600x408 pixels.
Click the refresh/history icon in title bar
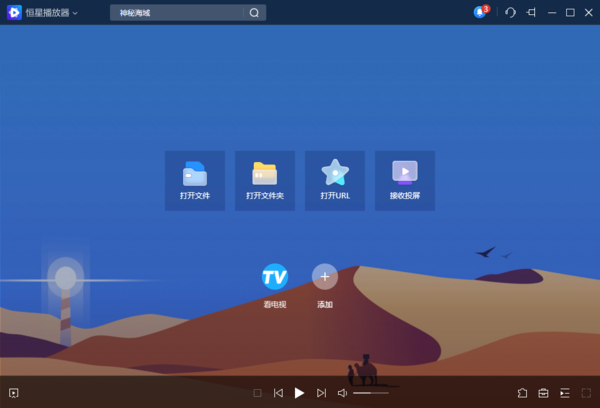pos(510,12)
